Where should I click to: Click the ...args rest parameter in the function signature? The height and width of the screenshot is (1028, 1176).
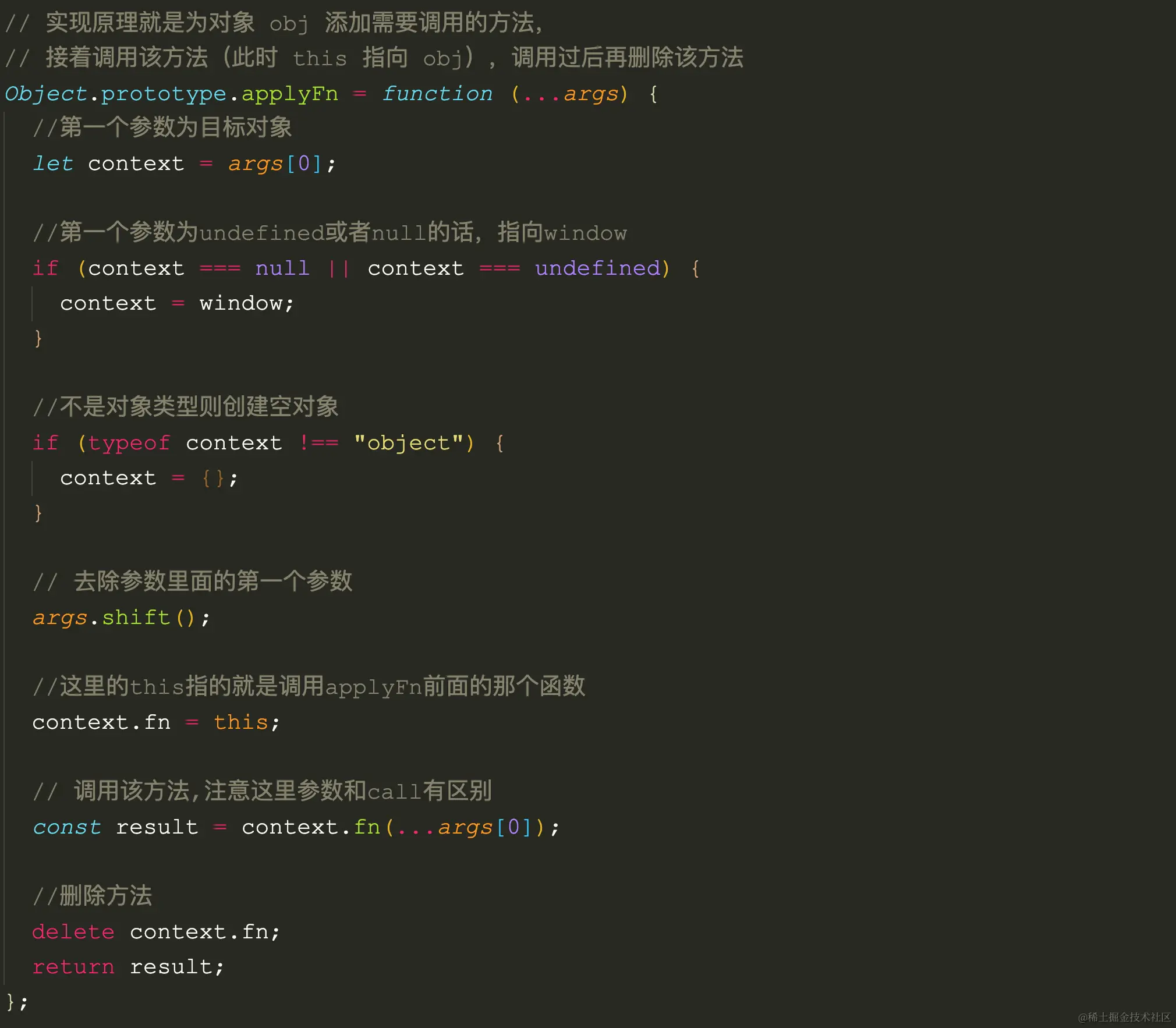tap(570, 94)
